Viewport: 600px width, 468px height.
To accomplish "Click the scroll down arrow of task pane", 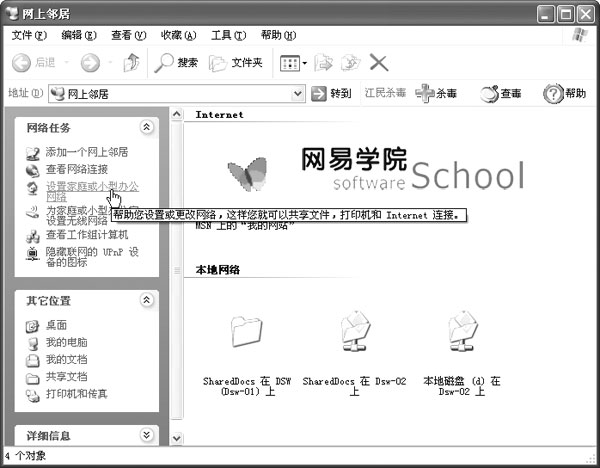I will [176, 438].
